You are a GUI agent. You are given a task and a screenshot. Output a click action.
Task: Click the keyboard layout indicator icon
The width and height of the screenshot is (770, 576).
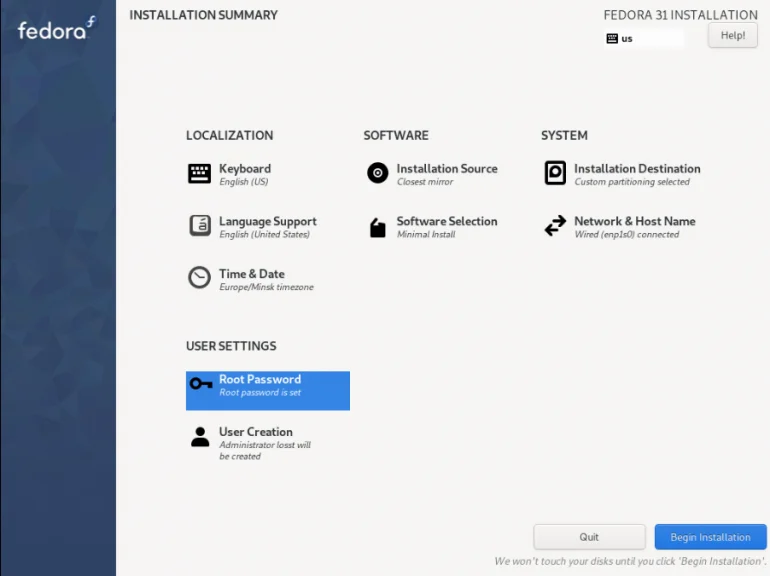pyautogui.click(x=612, y=39)
